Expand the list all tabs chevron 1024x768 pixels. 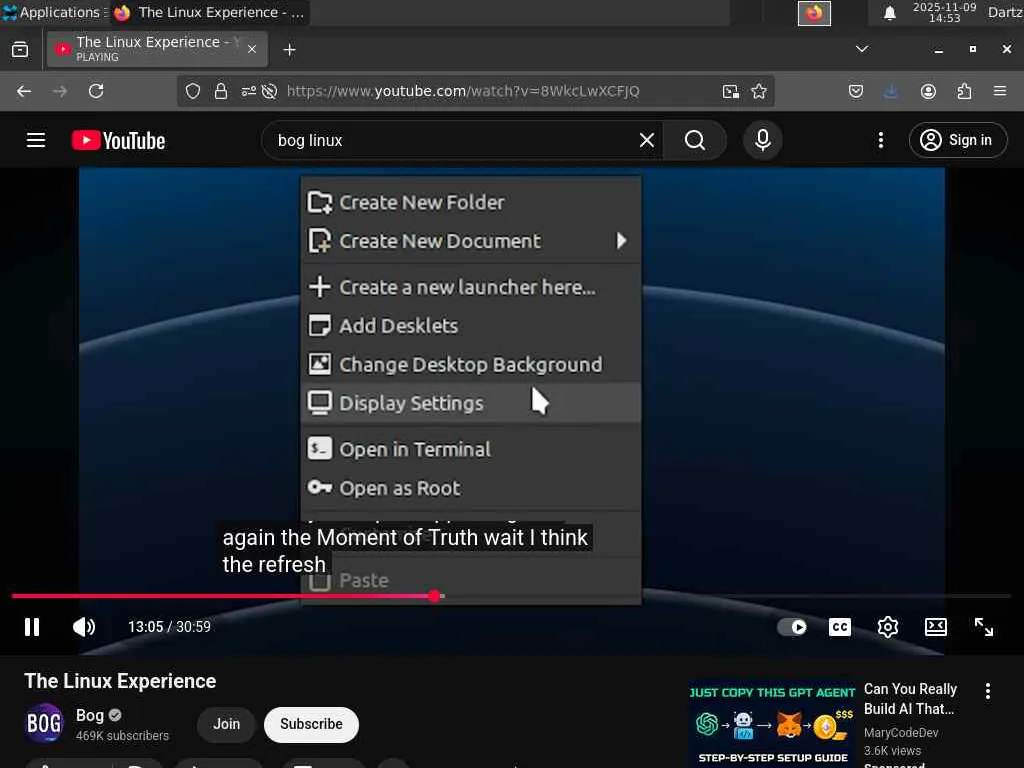coord(862,49)
